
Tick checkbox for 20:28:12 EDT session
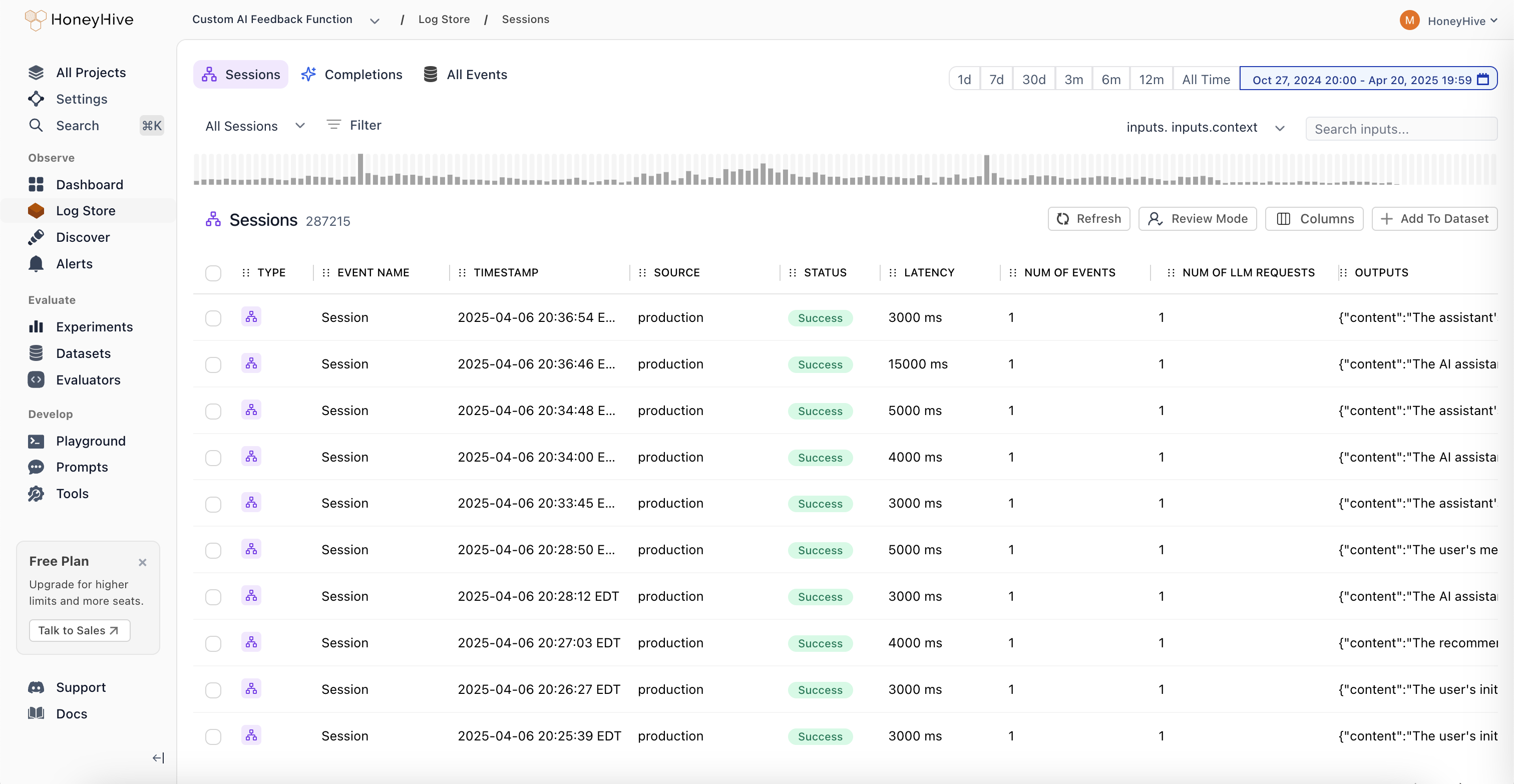click(213, 597)
